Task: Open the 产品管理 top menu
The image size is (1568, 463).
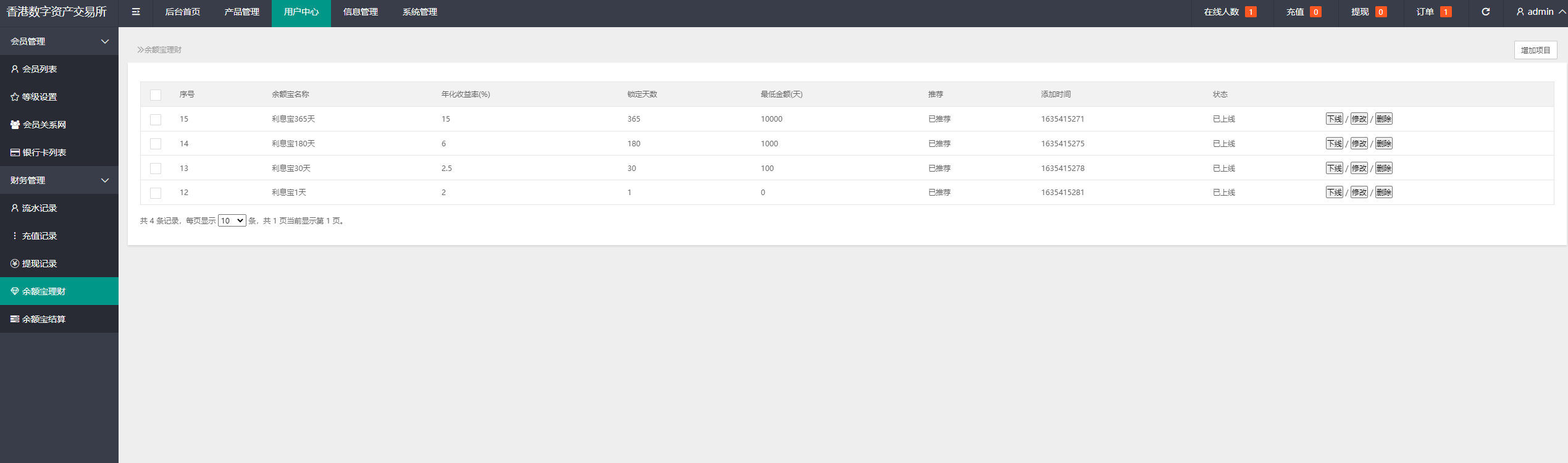Action: point(241,12)
